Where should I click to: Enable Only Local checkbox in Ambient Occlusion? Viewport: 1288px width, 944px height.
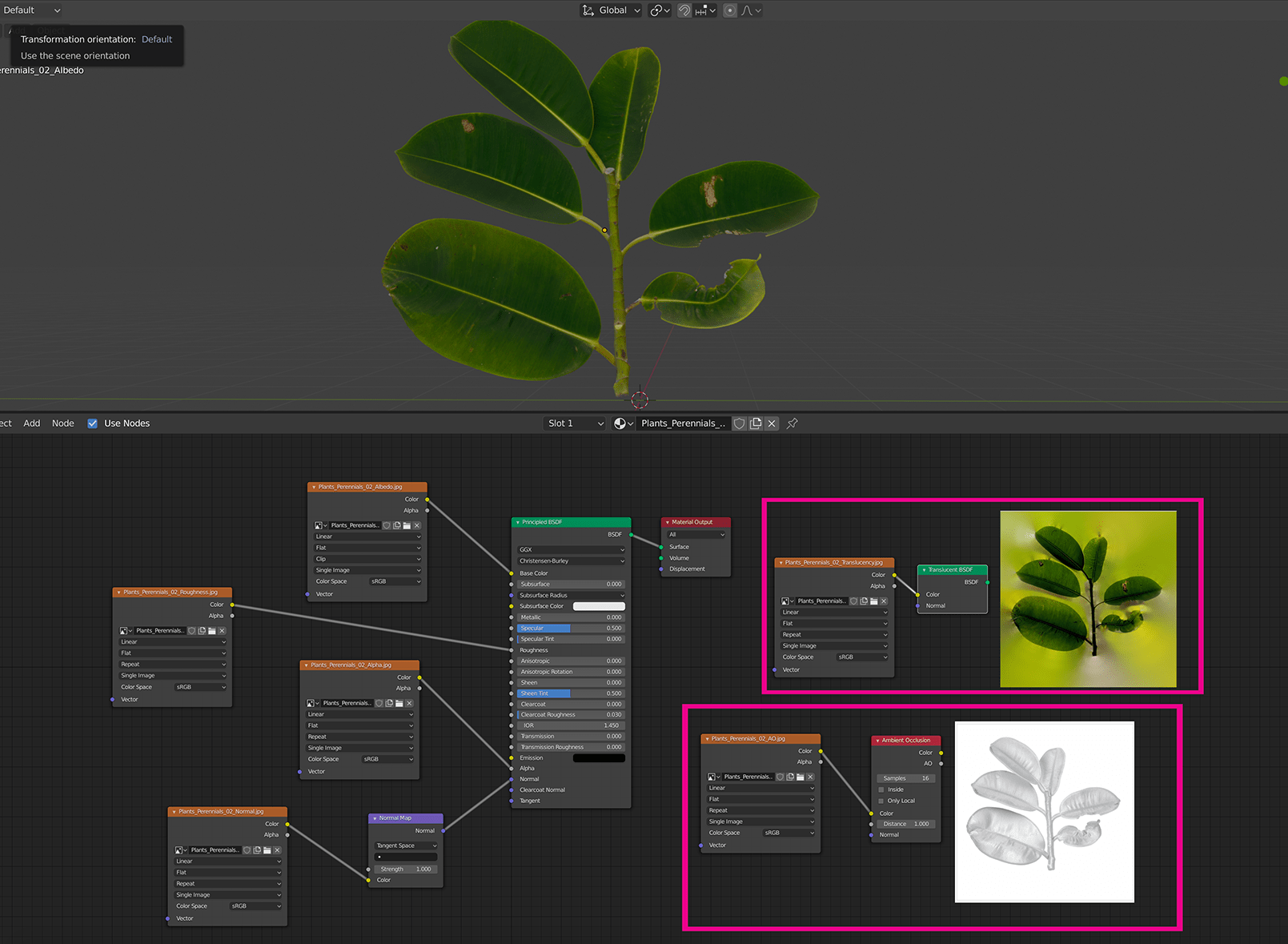click(x=881, y=801)
